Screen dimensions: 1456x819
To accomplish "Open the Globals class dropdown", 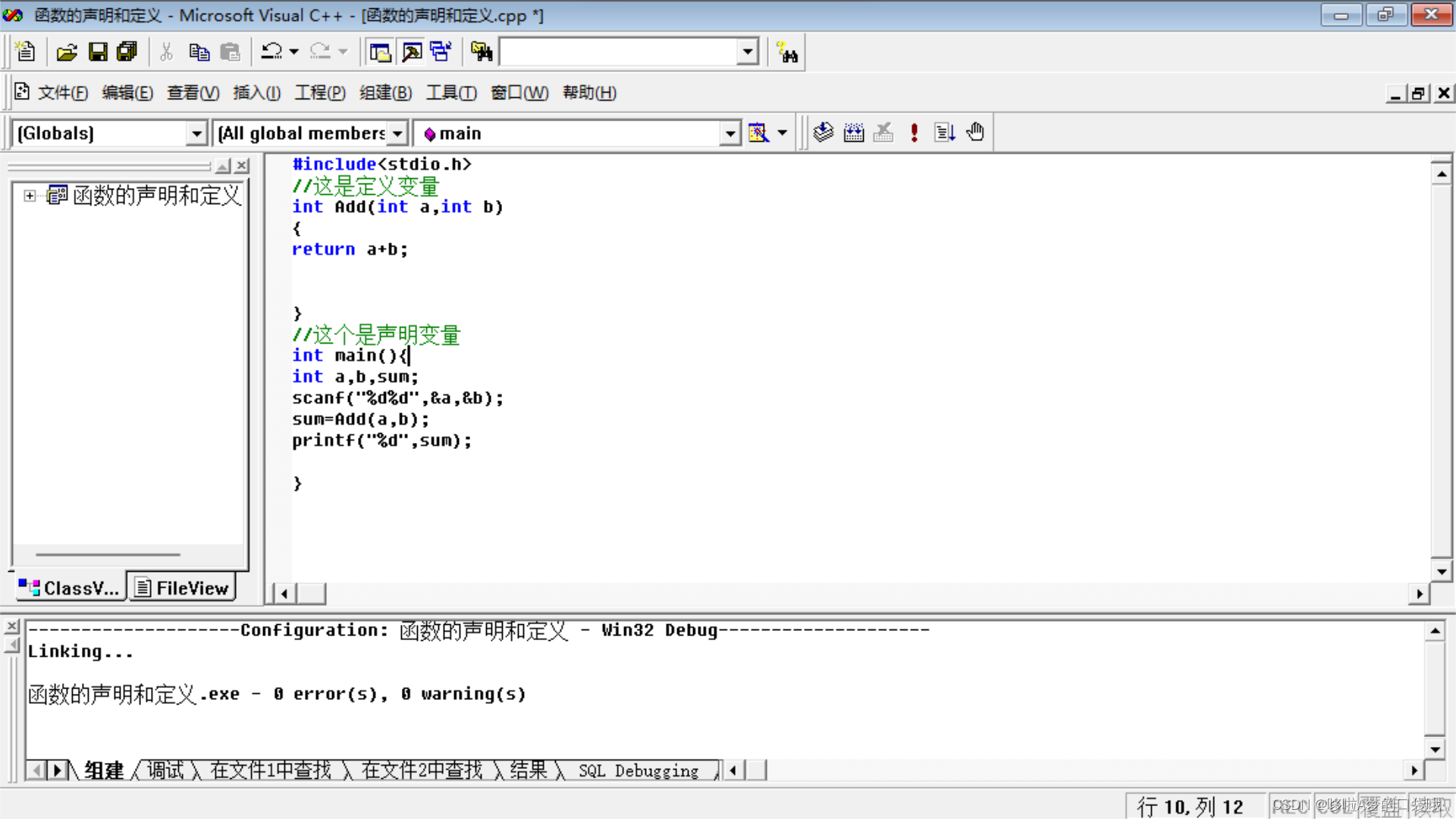I will pyautogui.click(x=196, y=133).
